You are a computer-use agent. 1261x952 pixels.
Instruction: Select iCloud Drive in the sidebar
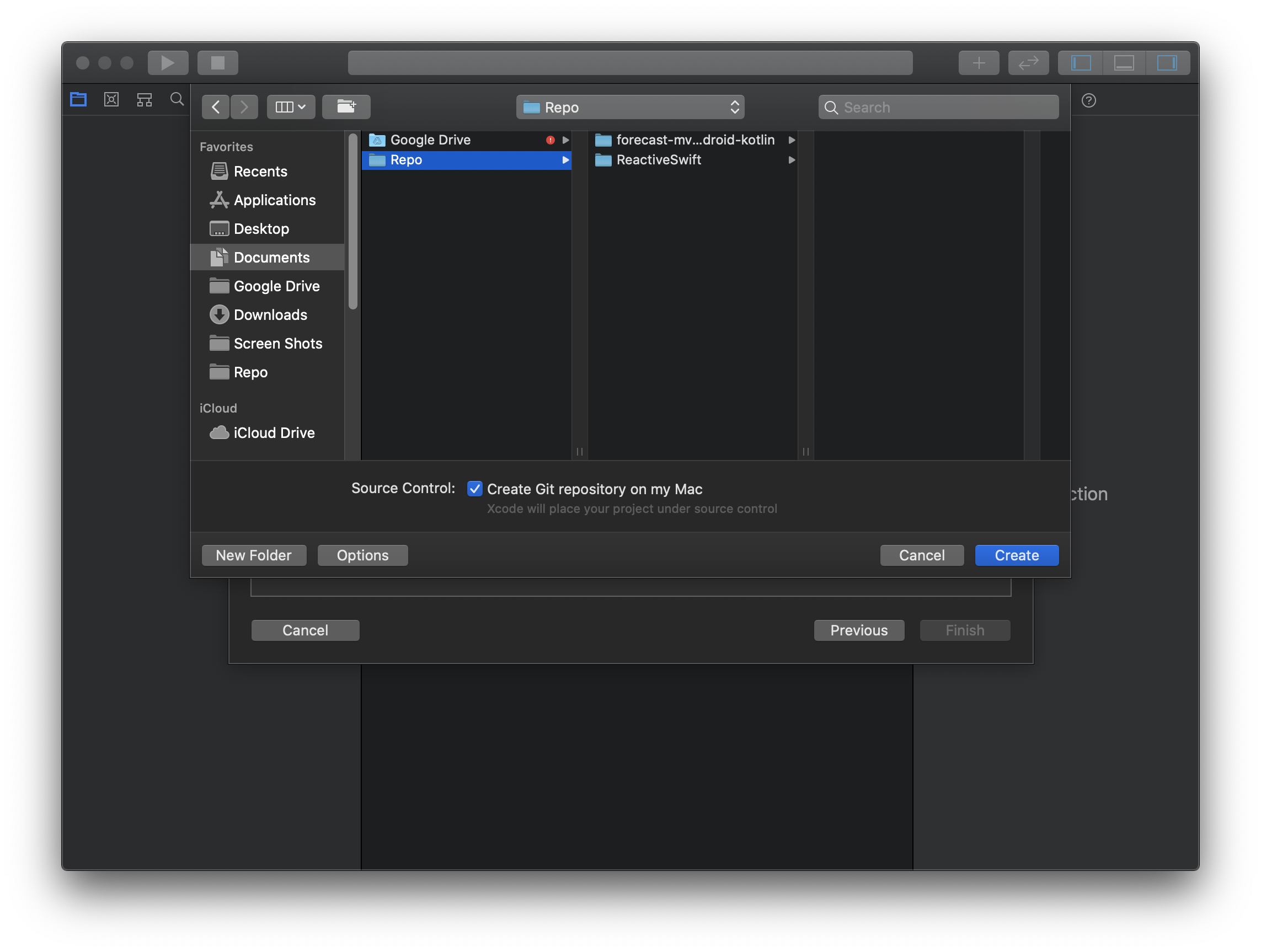click(274, 432)
